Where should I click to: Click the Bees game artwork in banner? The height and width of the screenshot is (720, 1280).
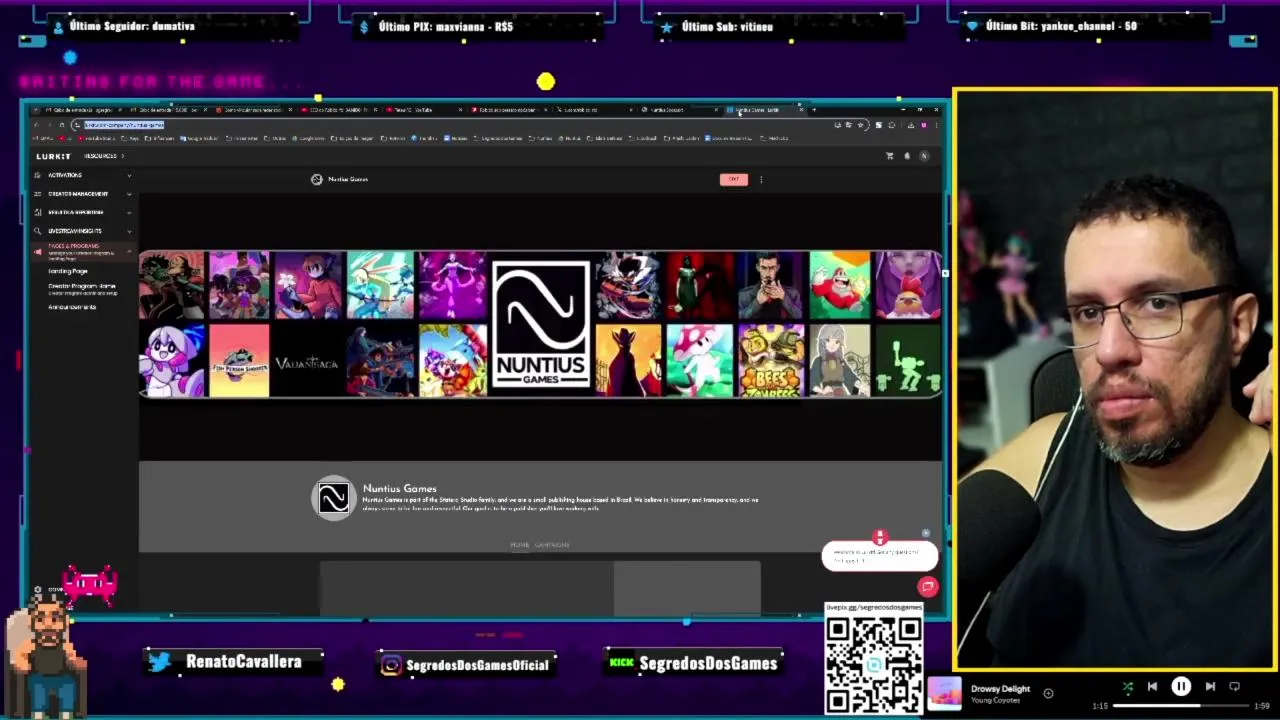point(771,360)
